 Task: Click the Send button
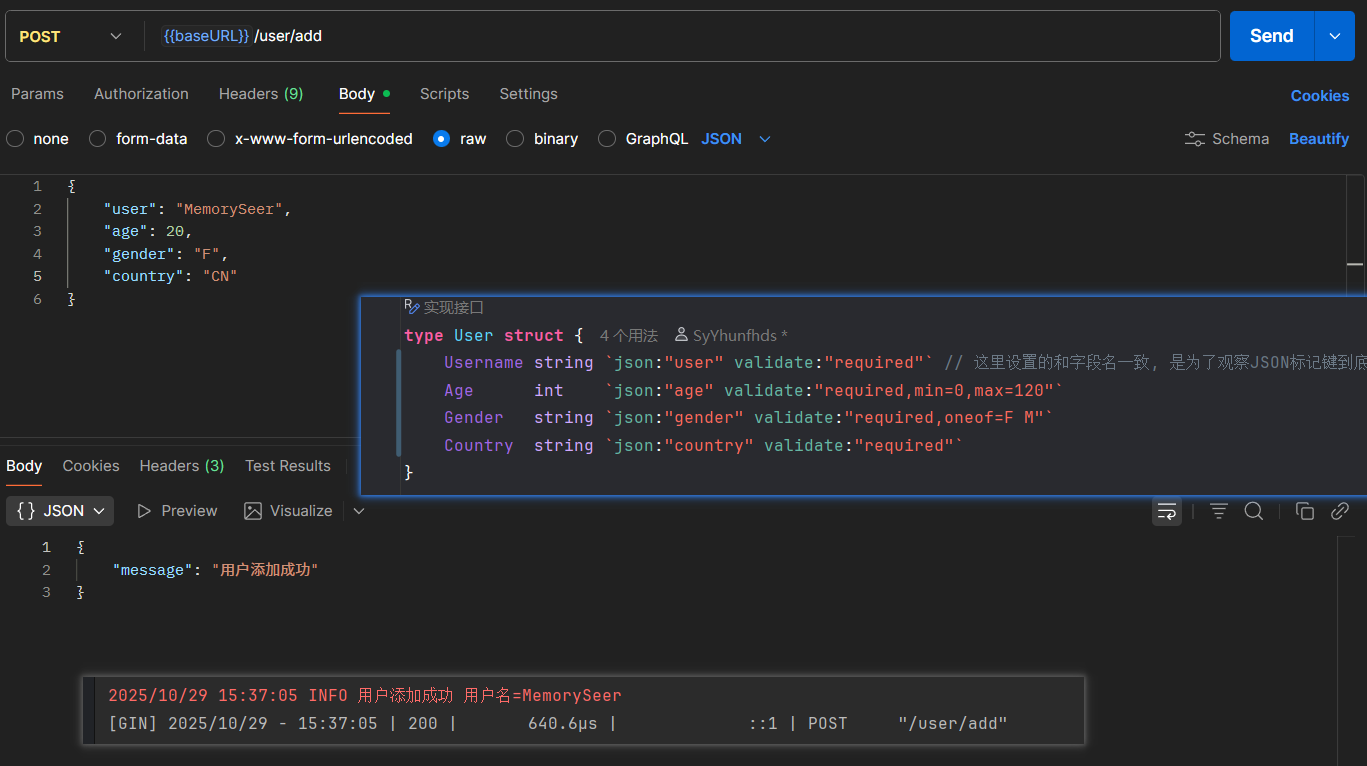[1271, 36]
